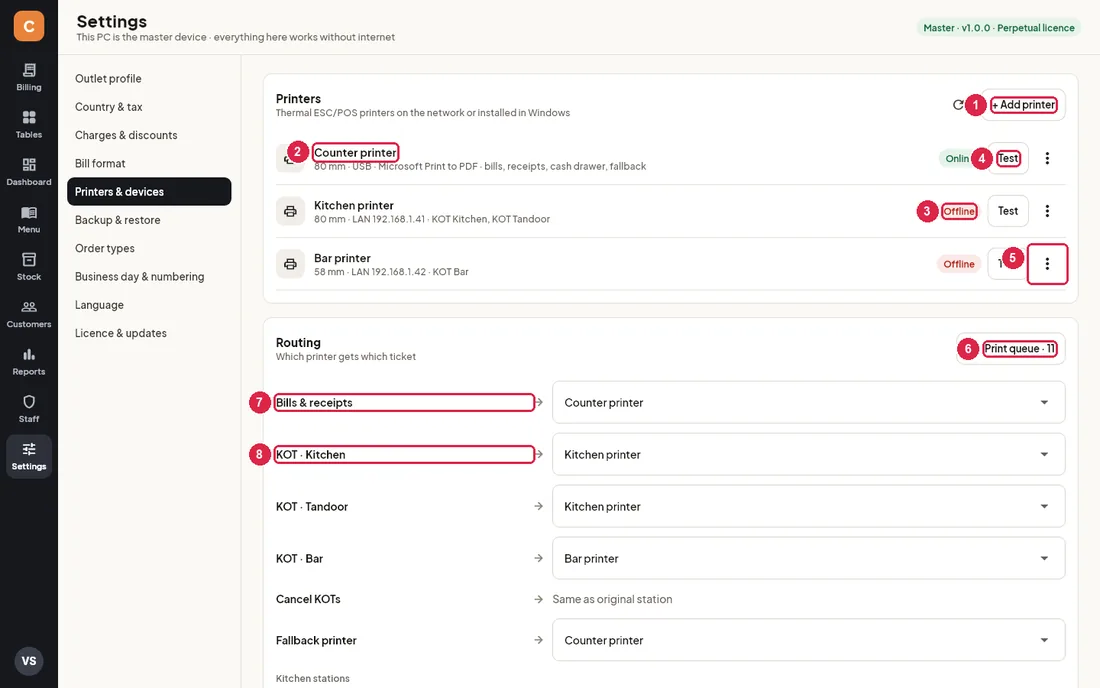The height and width of the screenshot is (688, 1100).
Task: Open more options for Kitchen printer
Action: click(1047, 211)
